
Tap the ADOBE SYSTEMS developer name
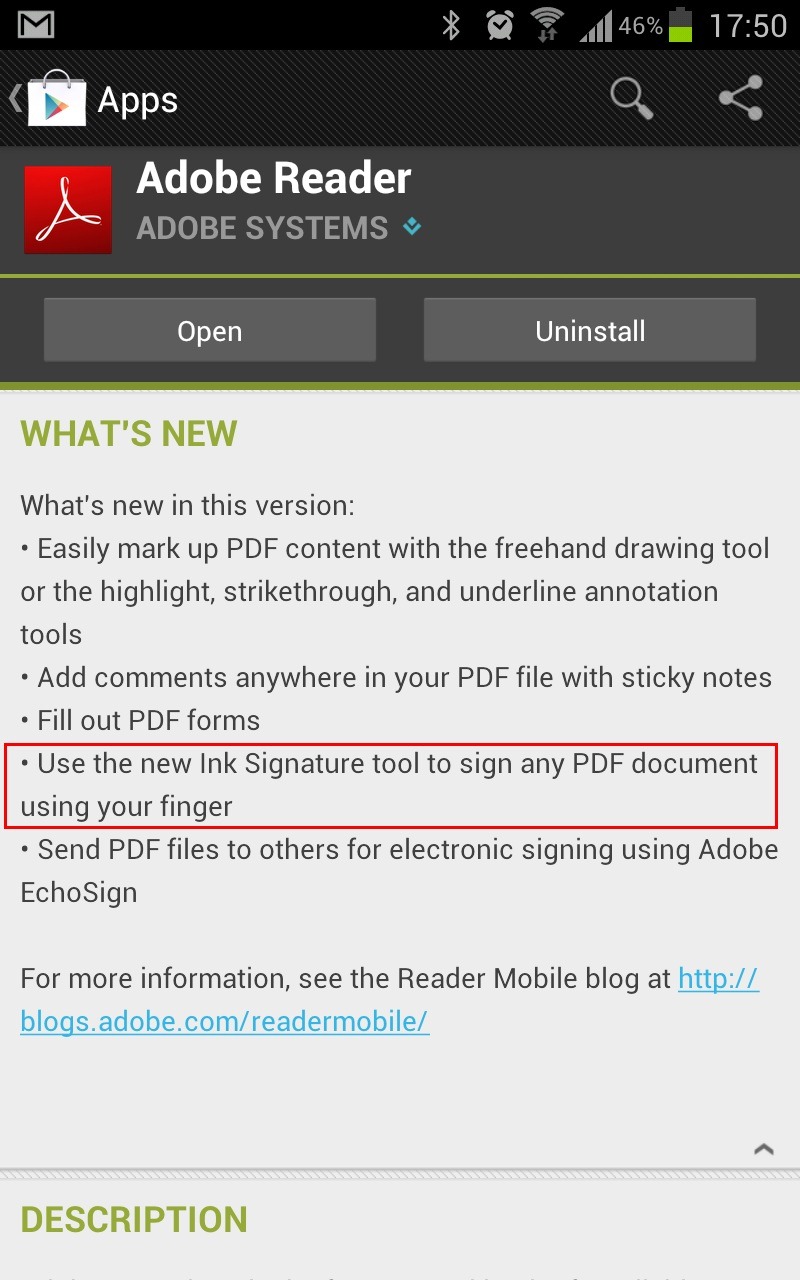pos(262,228)
